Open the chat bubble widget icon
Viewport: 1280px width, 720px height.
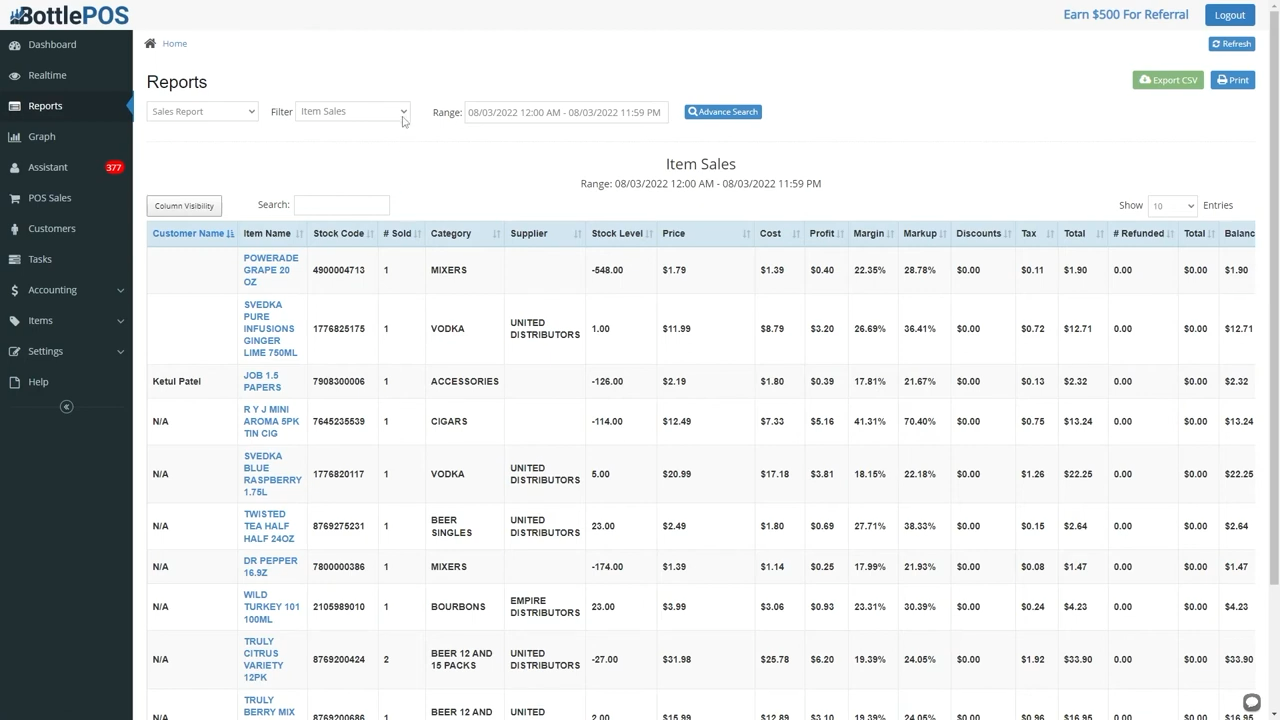[1251, 702]
